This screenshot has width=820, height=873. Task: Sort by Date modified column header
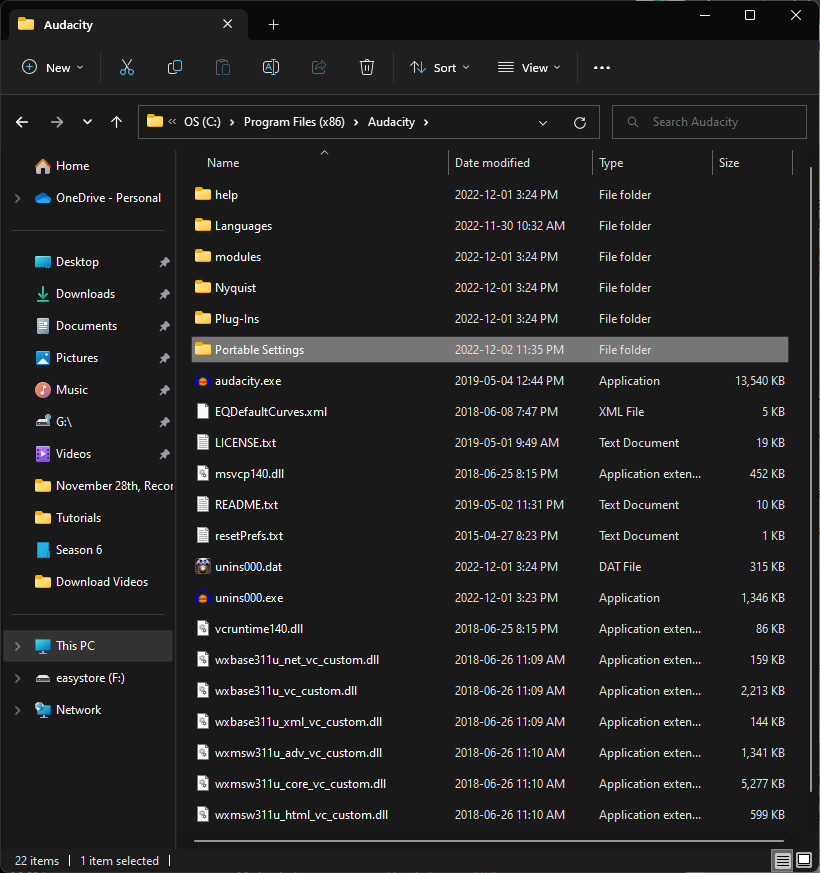(492, 162)
